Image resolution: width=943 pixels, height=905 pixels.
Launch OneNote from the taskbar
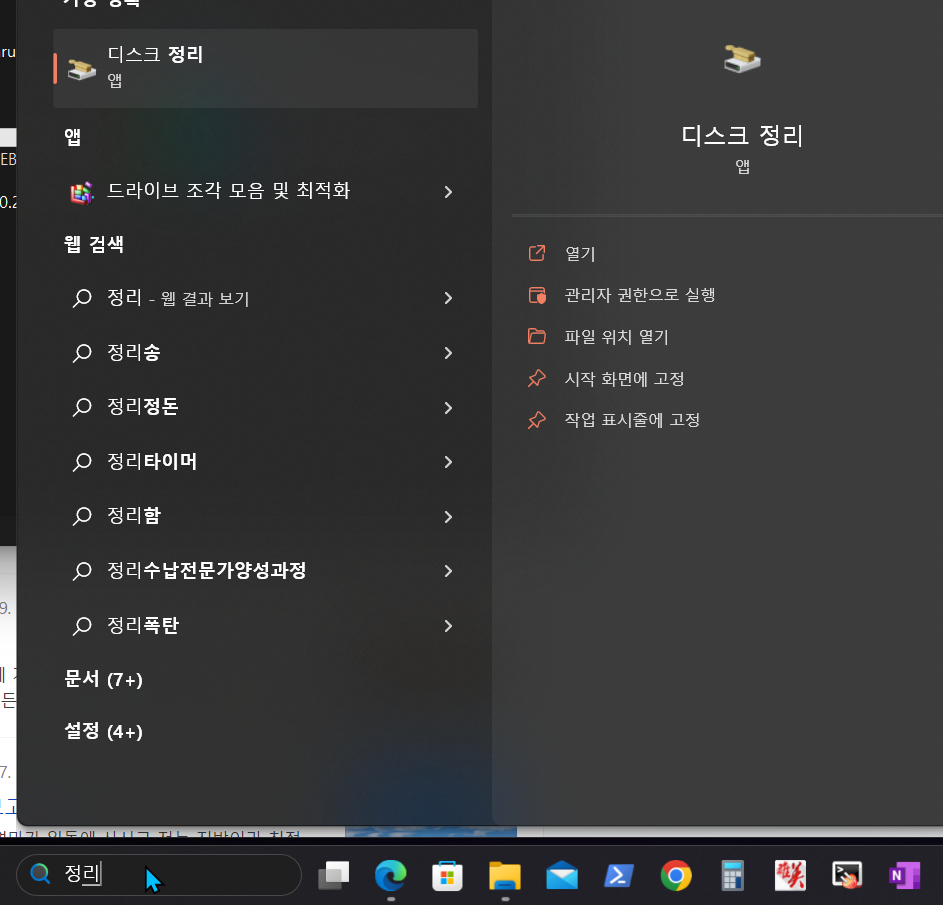pyautogui.click(x=905, y=876)
